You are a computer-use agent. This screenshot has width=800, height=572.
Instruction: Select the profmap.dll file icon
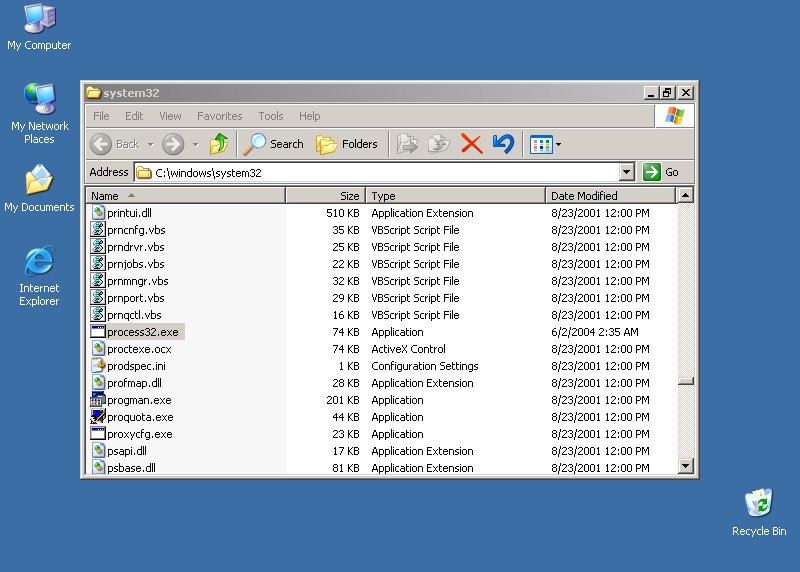98,382
